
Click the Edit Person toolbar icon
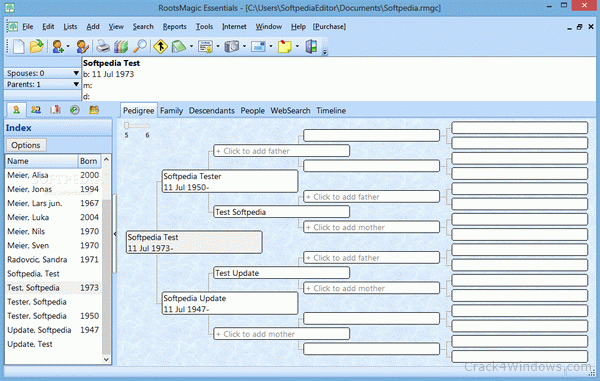click(83, 47)
